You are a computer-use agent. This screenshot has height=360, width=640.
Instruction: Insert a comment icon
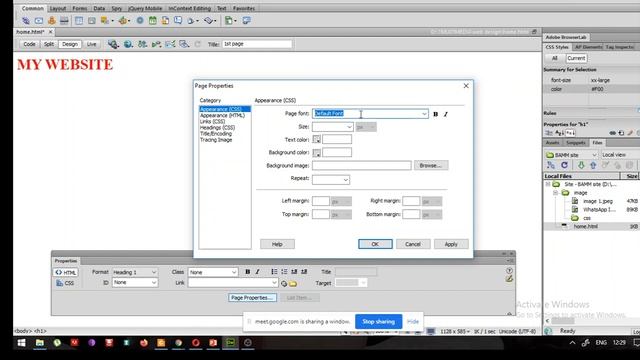coord(178,20)
